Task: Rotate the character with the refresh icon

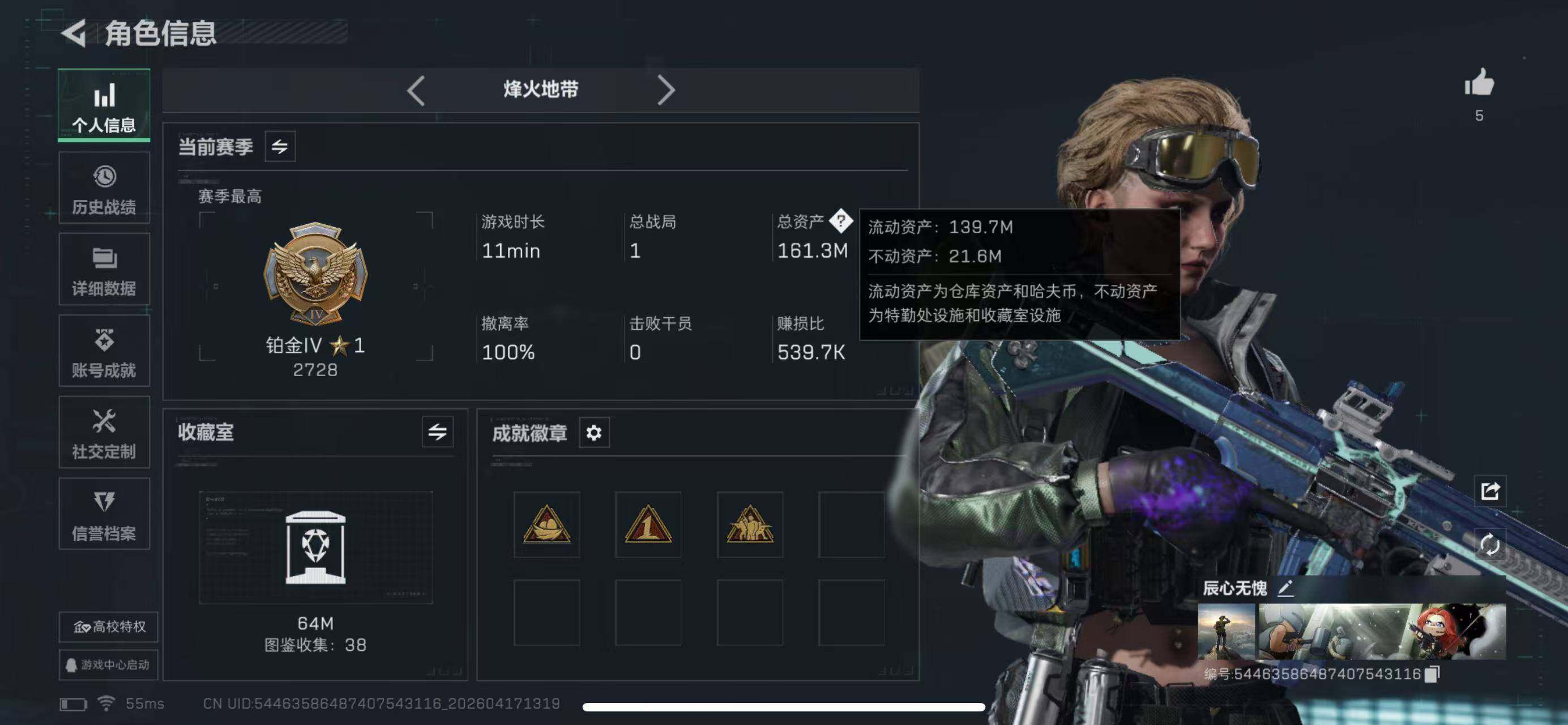Action: (1489, 544)
